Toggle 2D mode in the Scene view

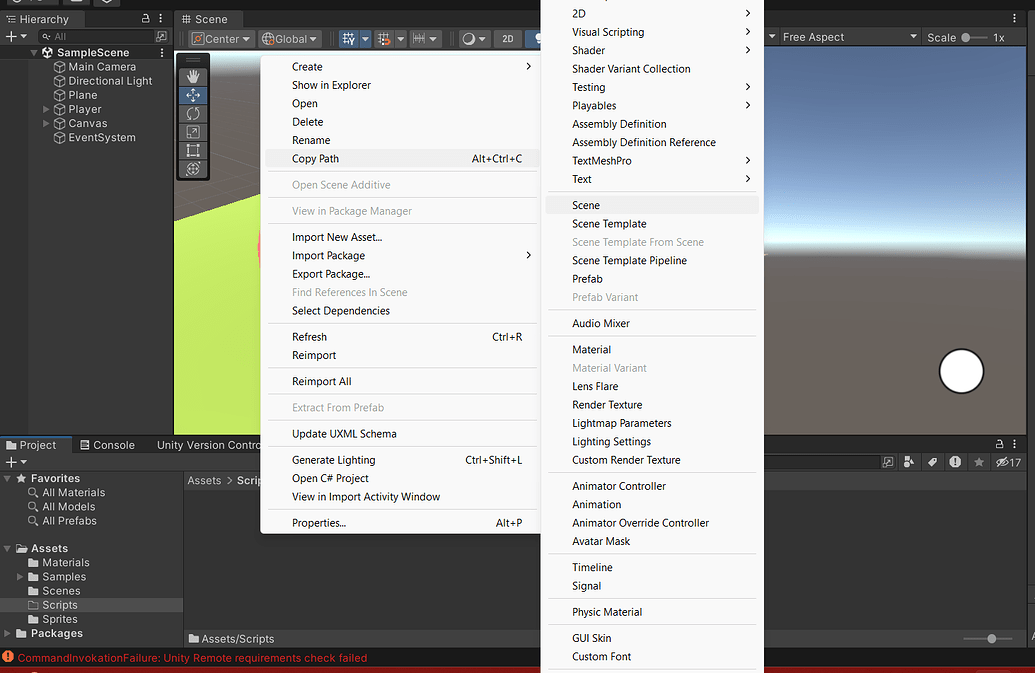[x=507, y=38]
